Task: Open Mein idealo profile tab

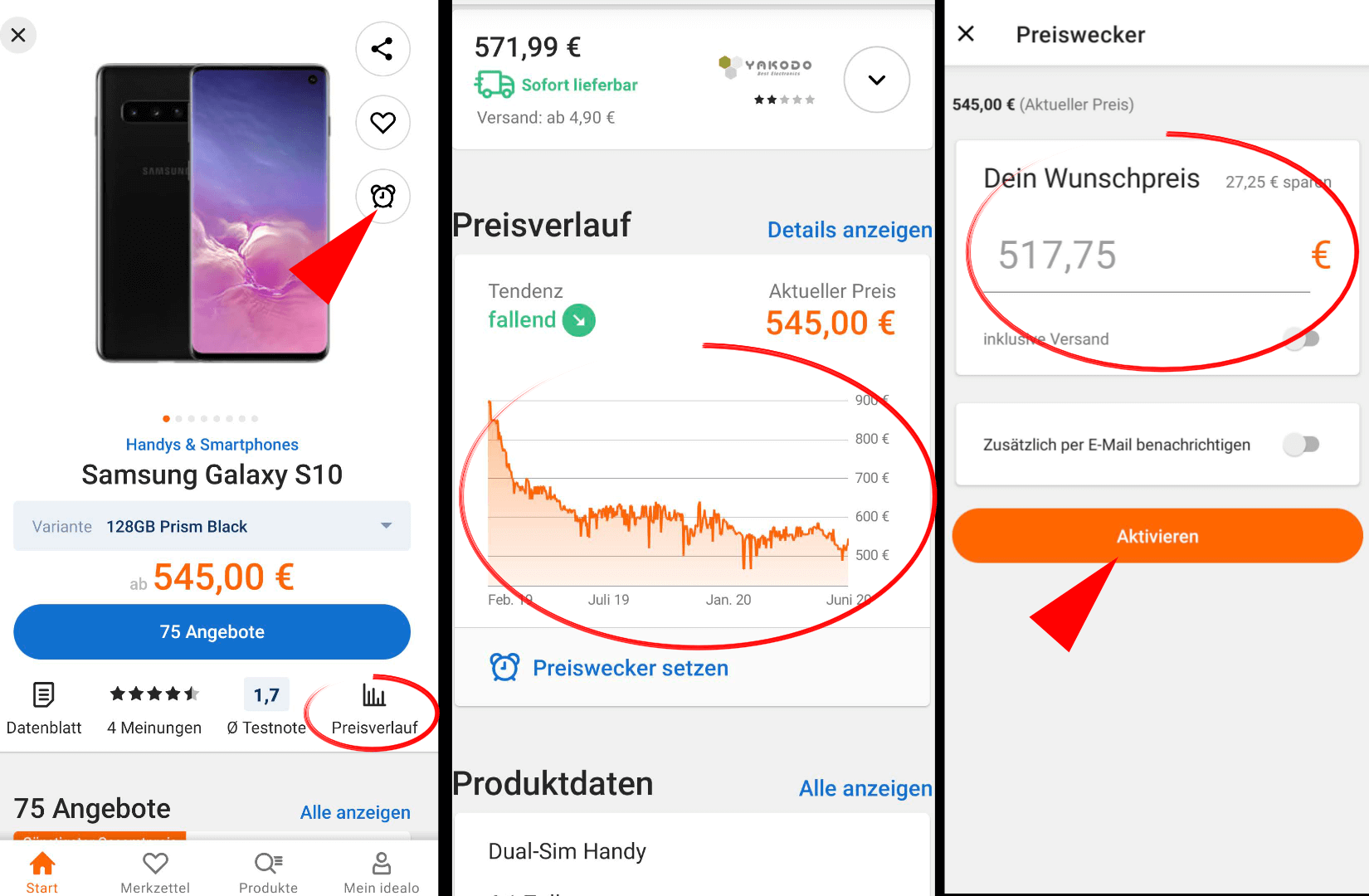Action: tap(382, 873)
